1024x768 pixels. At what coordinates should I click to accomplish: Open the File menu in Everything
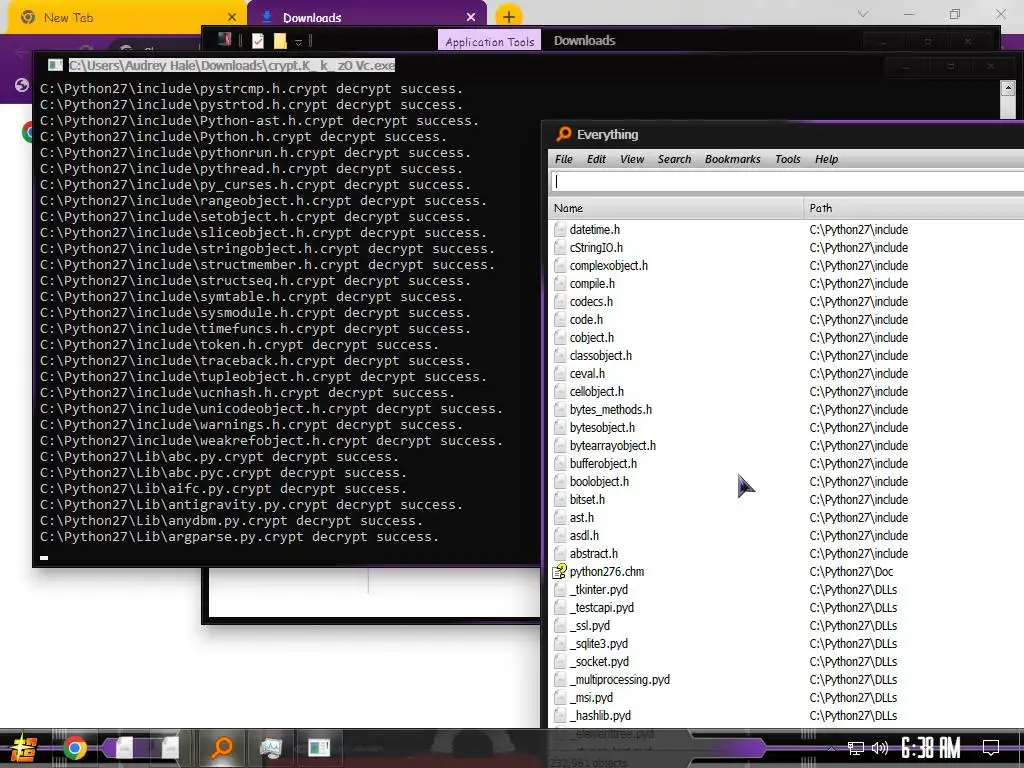pyautogui.click(x=564, y=159)
